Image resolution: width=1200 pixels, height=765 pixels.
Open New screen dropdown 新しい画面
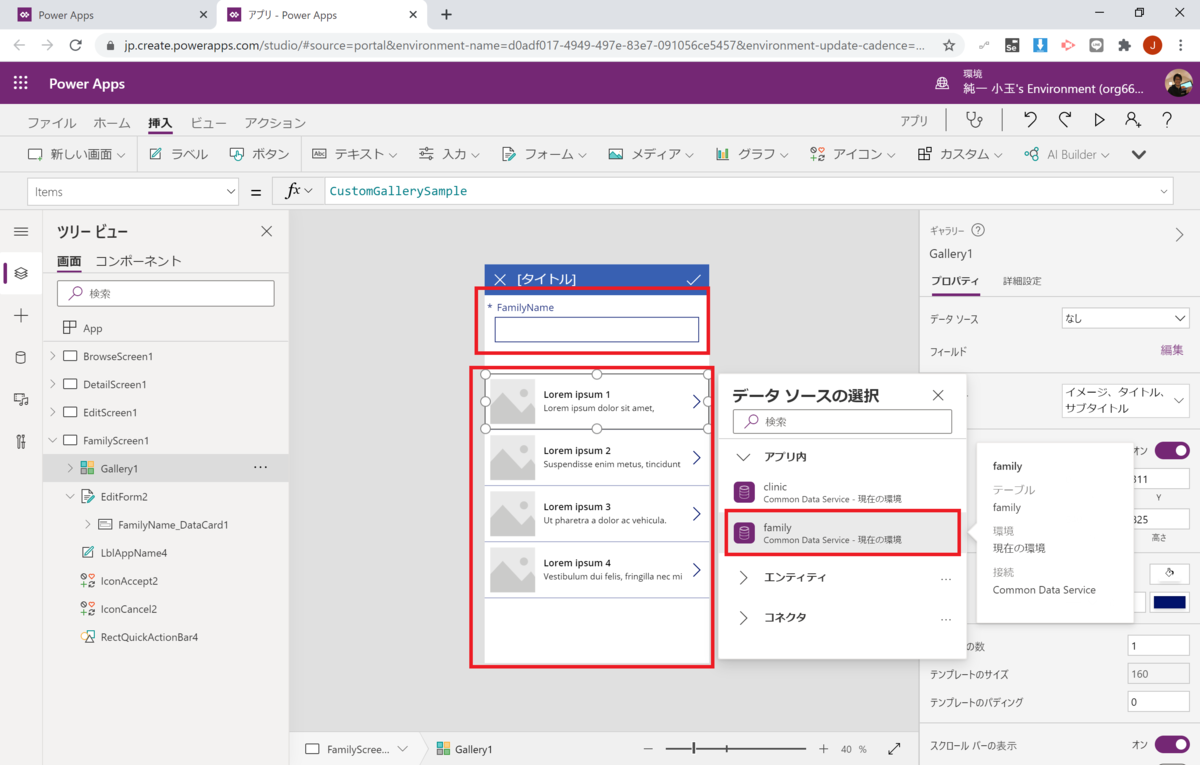(x=76, y=154)
